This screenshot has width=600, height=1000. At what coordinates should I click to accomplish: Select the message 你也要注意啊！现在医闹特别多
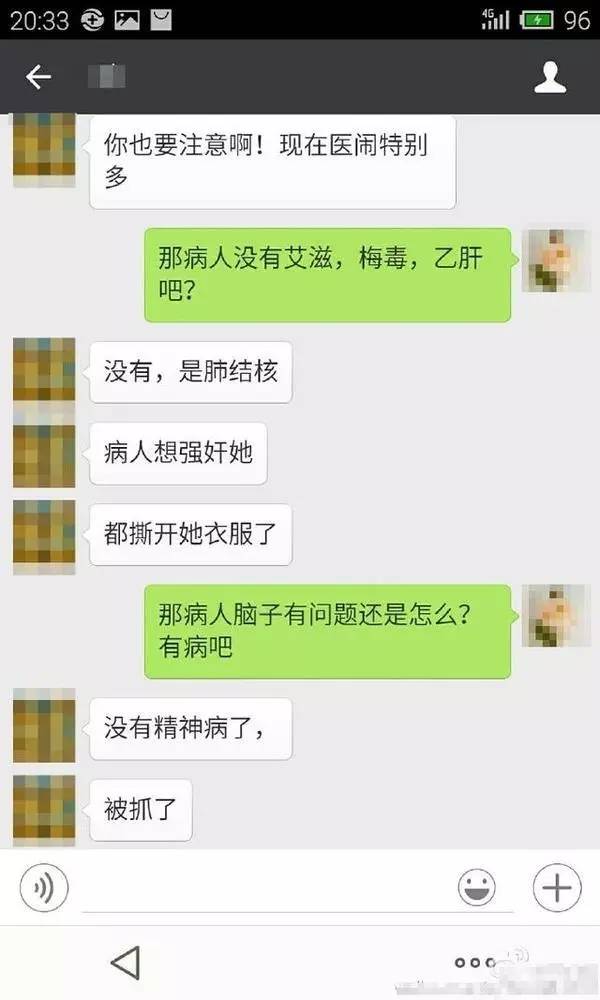(x=272, y=162)
